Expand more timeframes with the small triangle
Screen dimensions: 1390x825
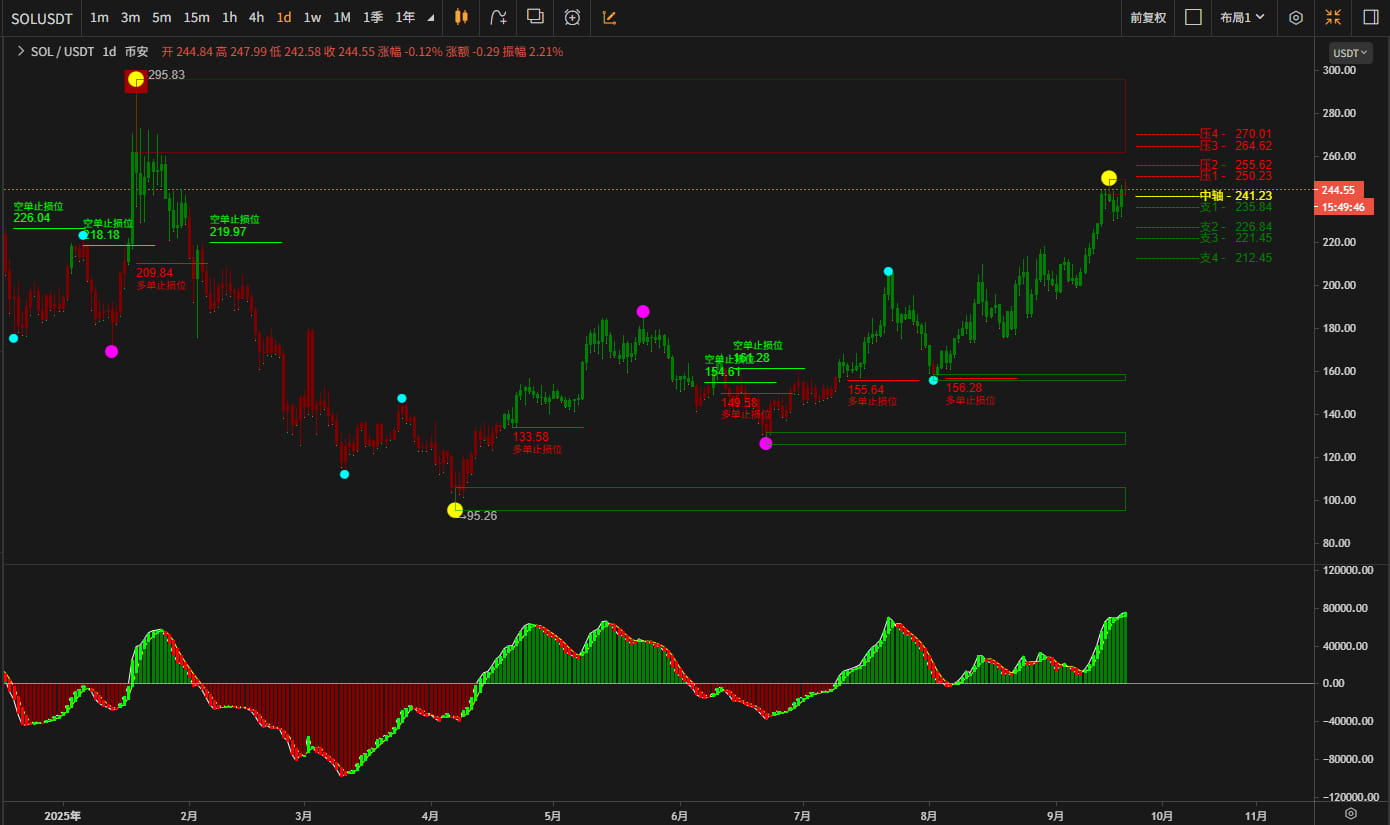(x=430, y=18)
